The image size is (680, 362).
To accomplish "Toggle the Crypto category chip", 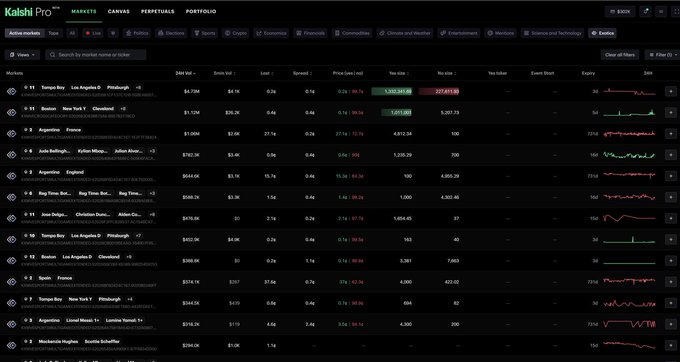I will 235,33.
